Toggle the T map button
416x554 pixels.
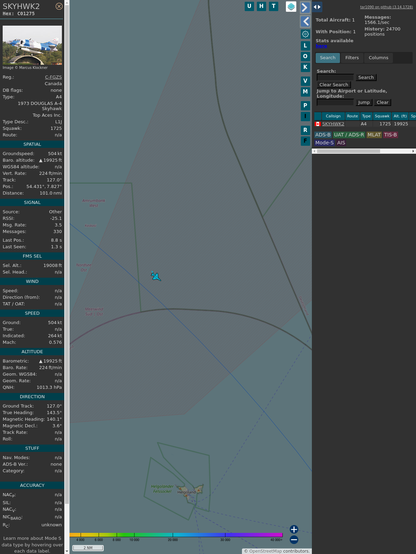pos(273,6)
